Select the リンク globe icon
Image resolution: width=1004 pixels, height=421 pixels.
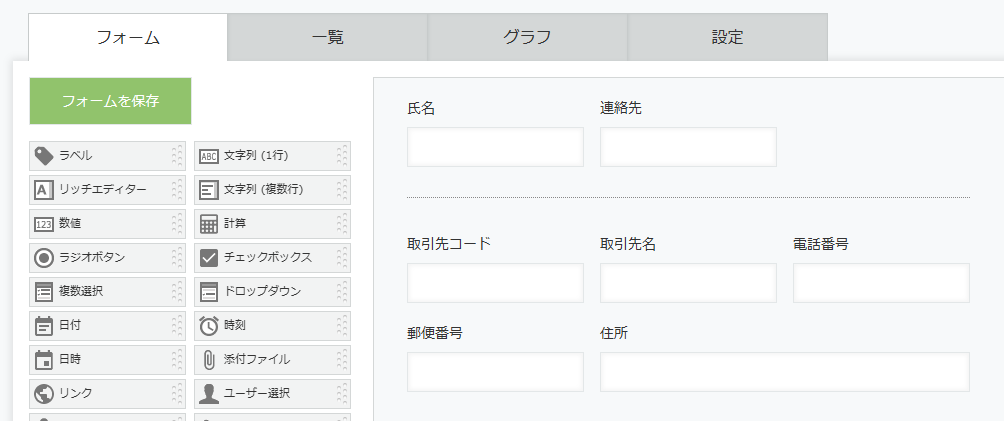pos(44,393)
